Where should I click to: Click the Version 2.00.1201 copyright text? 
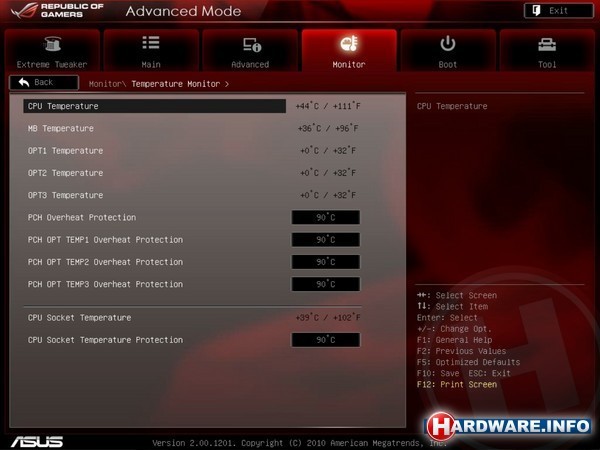(300, 443)
